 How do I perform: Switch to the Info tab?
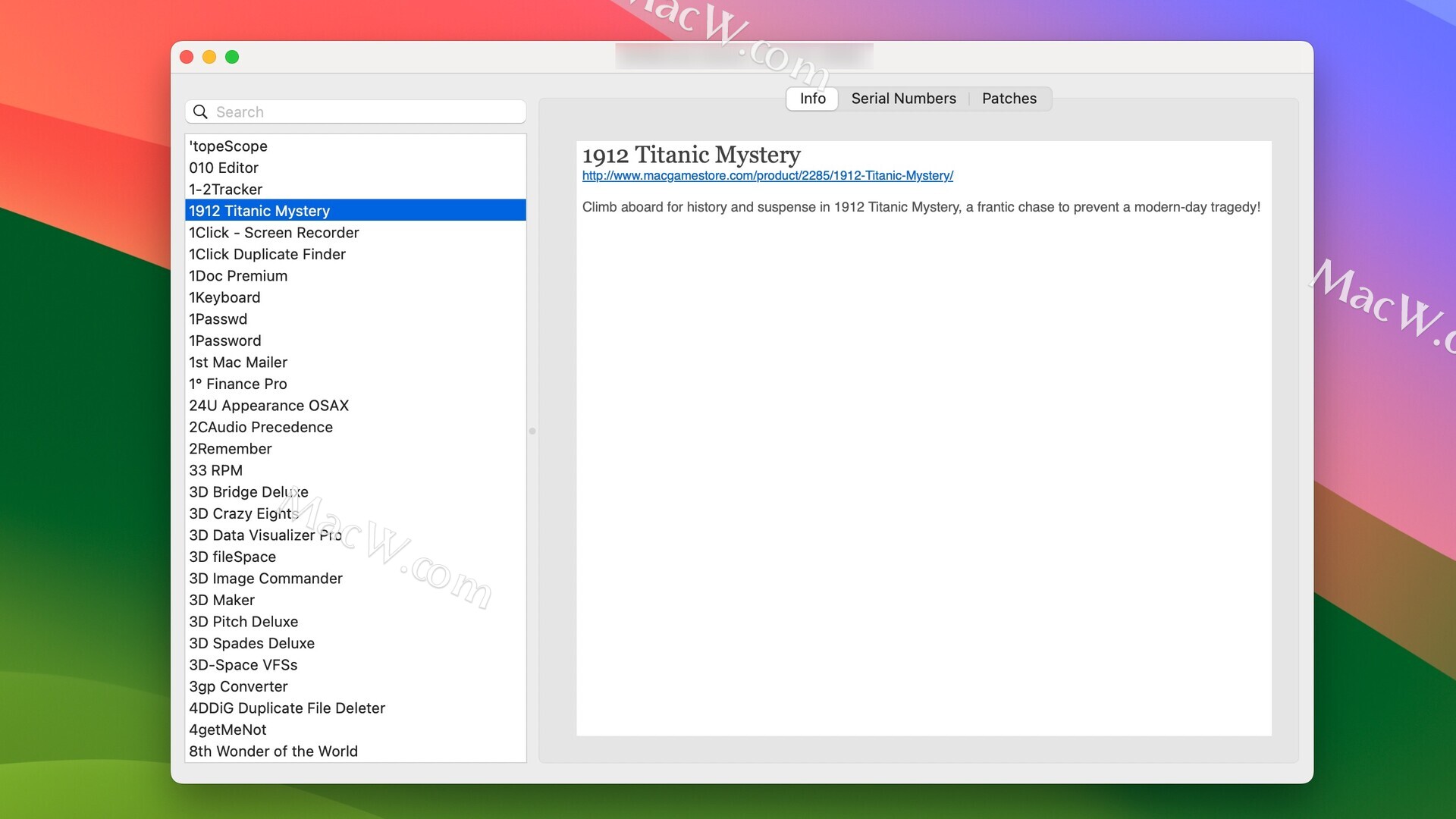(x=812, y=99)
